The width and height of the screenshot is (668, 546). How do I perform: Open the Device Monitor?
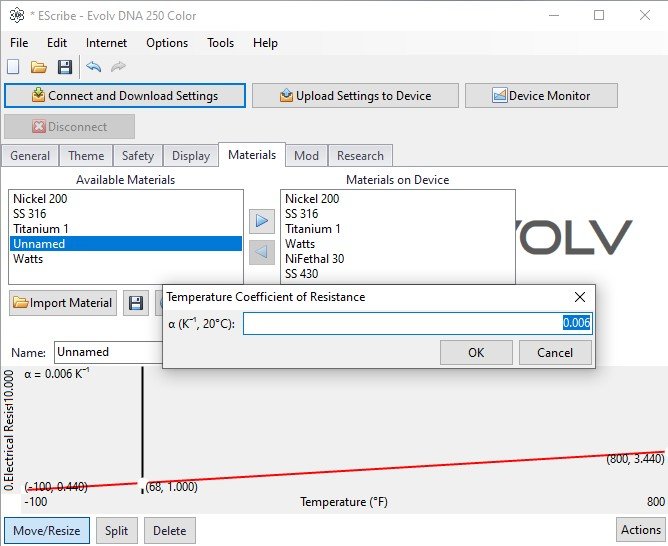[x=541, y=96]
